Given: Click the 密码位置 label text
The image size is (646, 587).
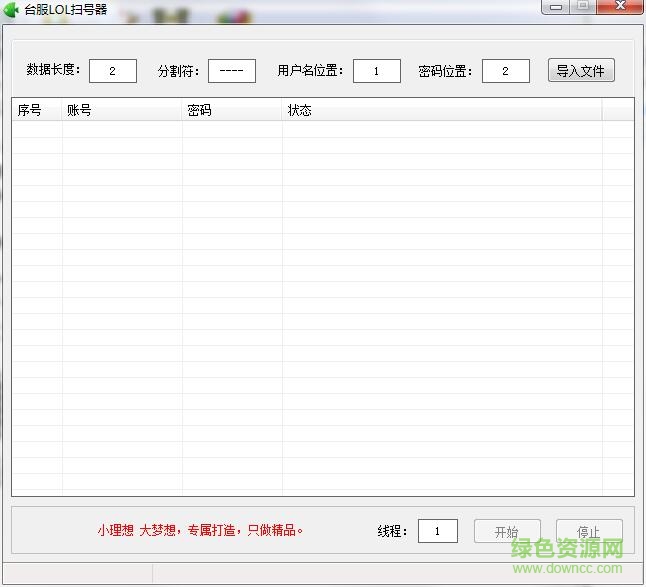Looking at the screenshot, I should coord(445,71).
